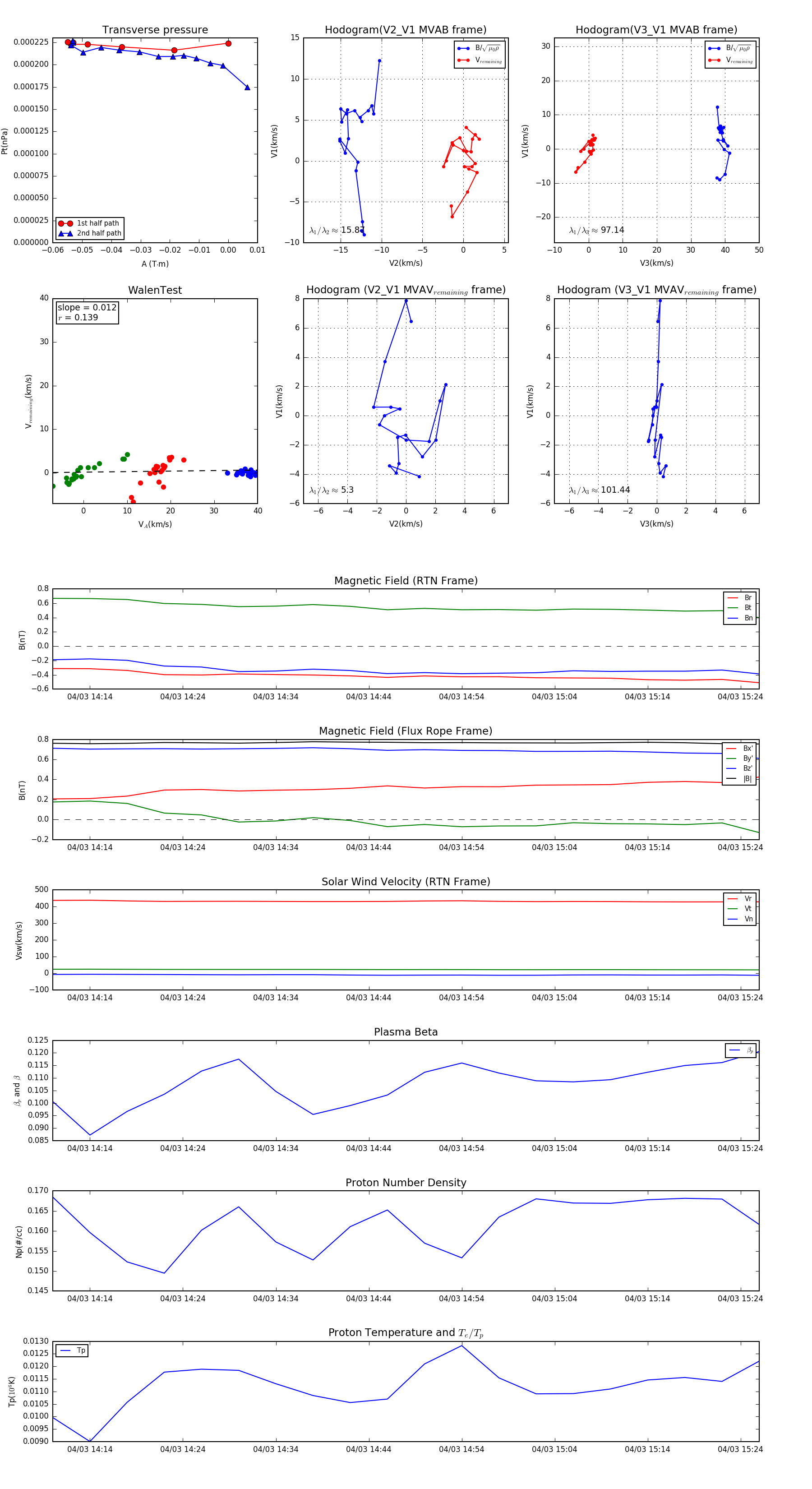Screen dimensions: 812x1489
Task: Click the By' legend entry
Action: (740, 758)
